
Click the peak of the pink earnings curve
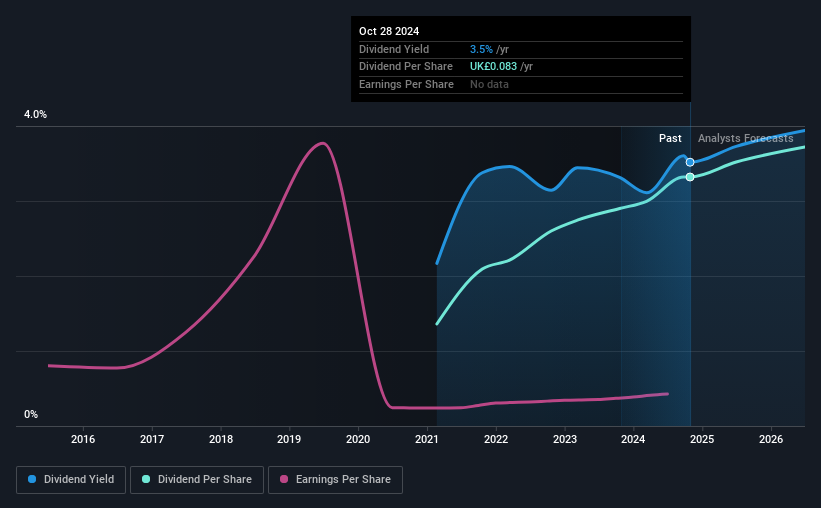pyautogui.click(x=323, y=143)
